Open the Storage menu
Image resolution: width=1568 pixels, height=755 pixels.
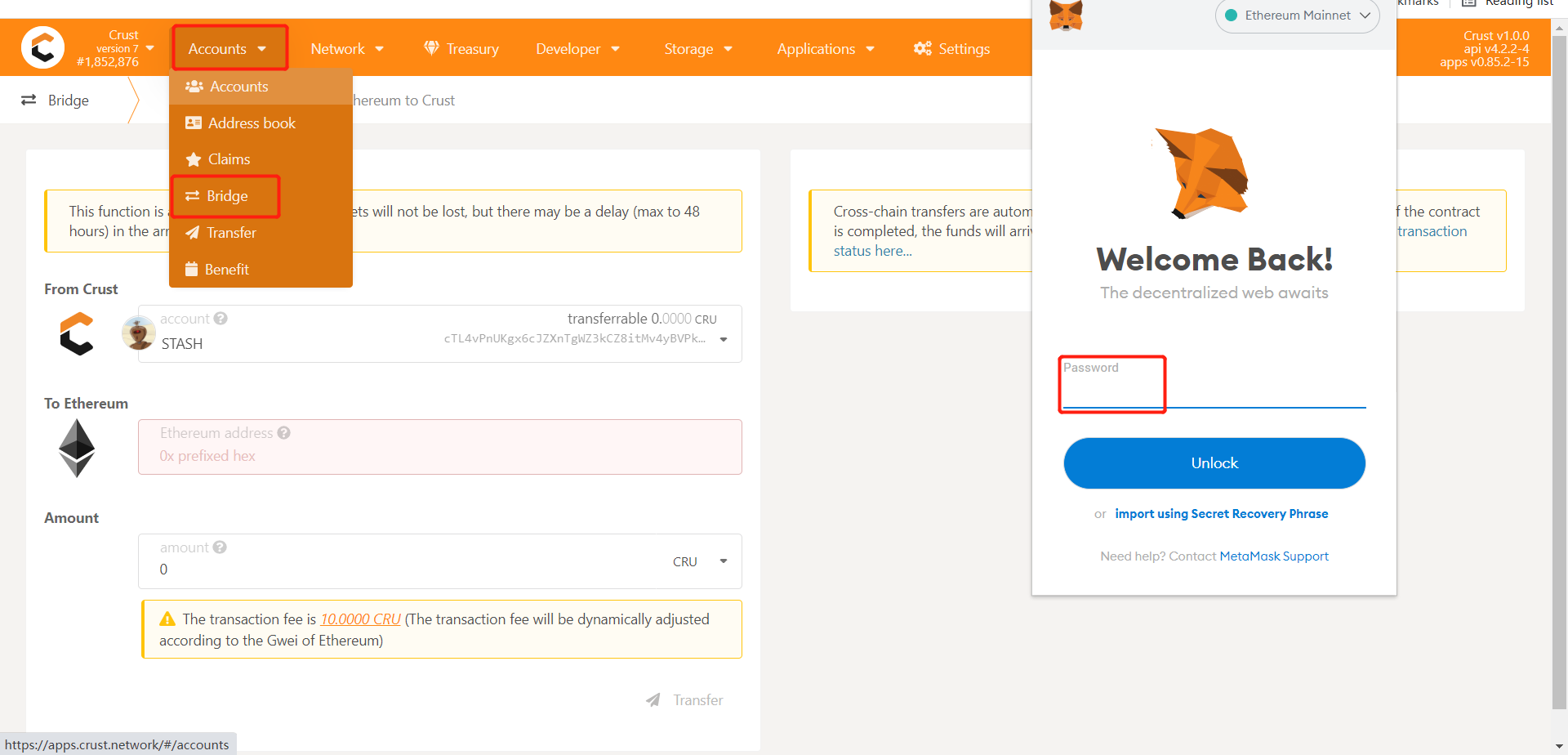pyautogui.click(x=698, y=49)
